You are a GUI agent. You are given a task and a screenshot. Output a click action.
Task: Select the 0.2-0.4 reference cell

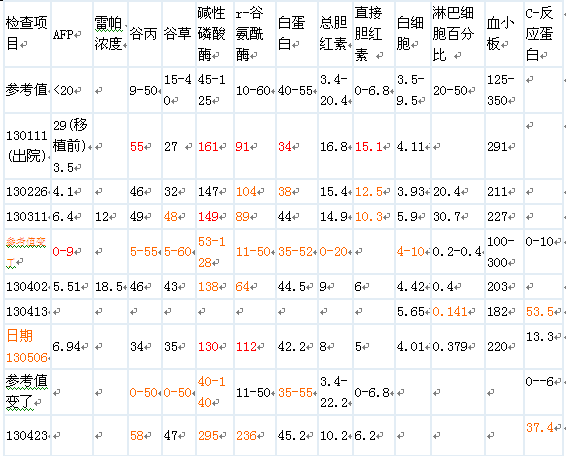click(458, 251)
